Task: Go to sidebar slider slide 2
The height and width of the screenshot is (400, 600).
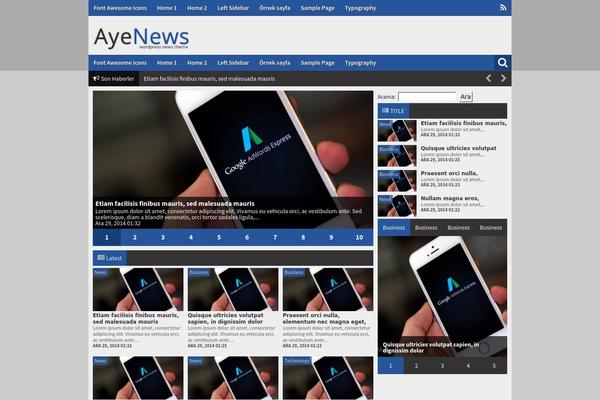Action: point(416,366)
